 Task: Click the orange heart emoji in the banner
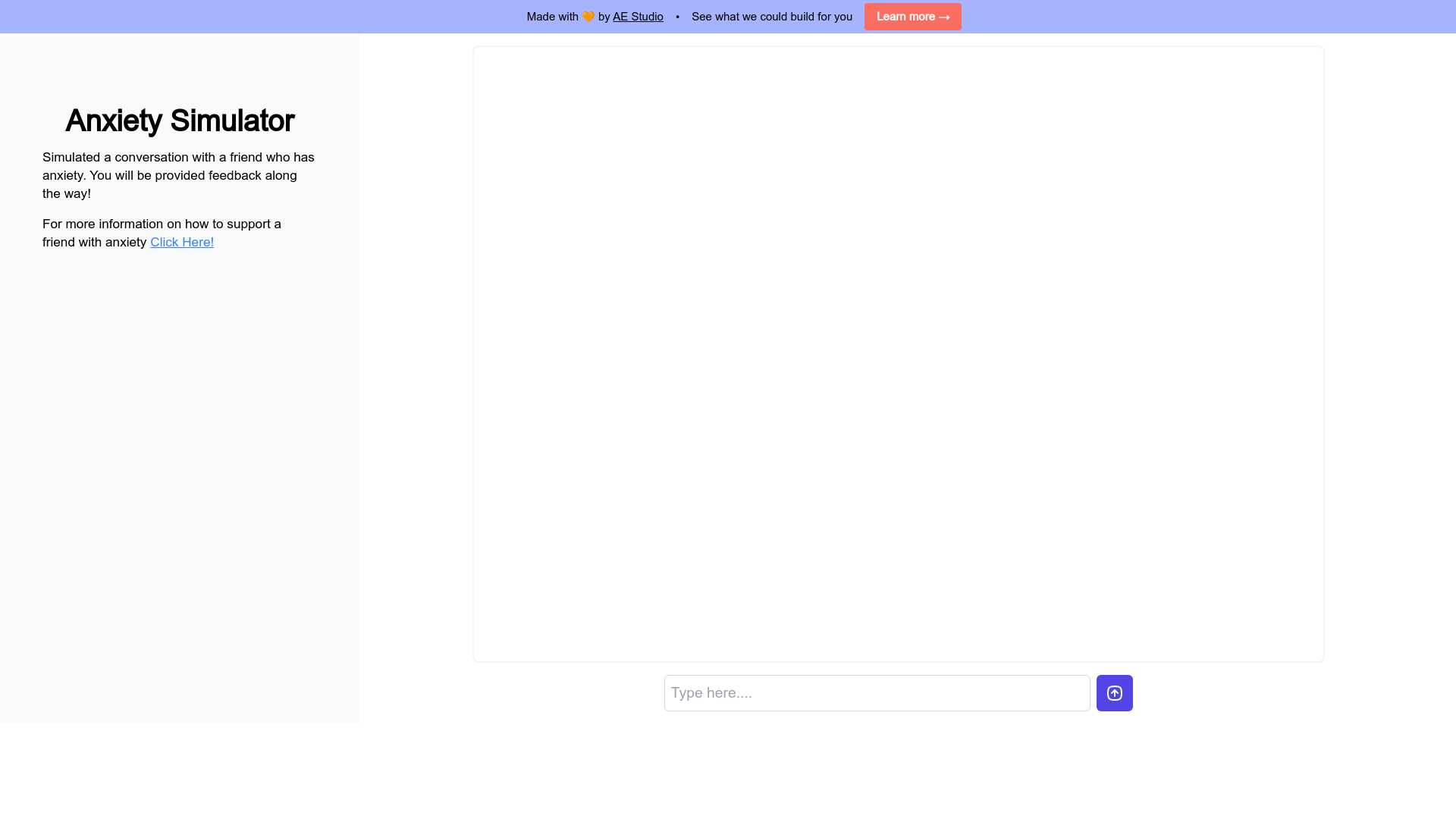(x=588, y=16)
